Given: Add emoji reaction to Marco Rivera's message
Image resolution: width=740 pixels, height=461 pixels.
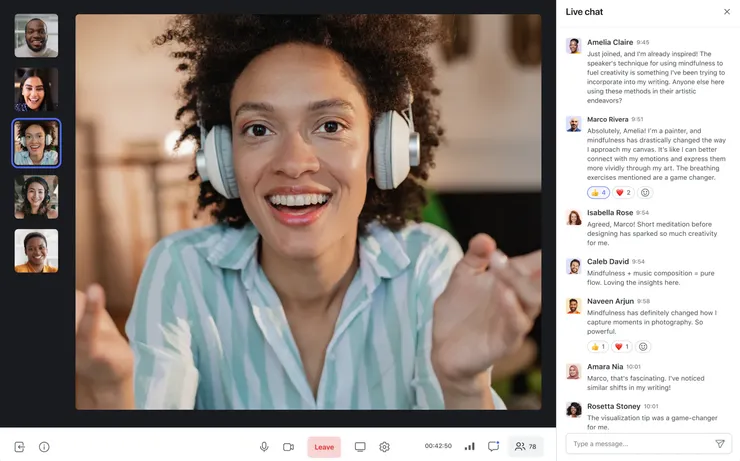Looking at the screenshot, I should (x=645, y=193).
